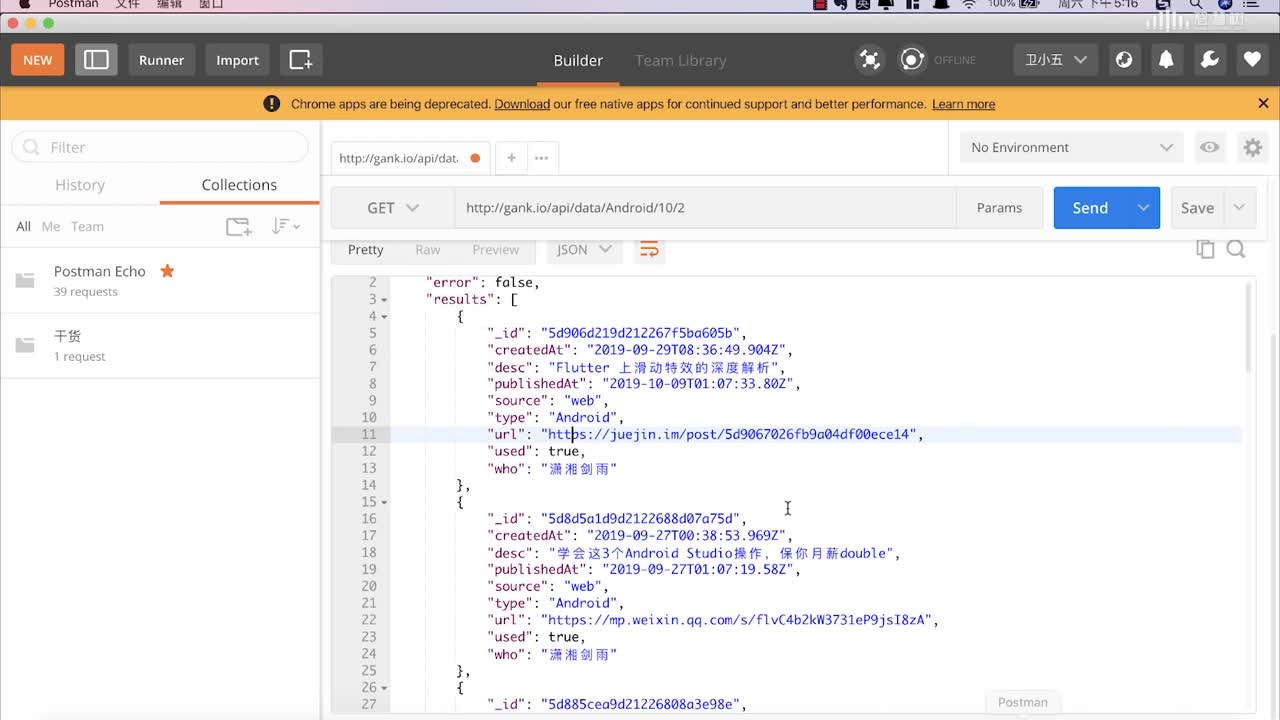Dismiss the deprecation banner

1263,103
